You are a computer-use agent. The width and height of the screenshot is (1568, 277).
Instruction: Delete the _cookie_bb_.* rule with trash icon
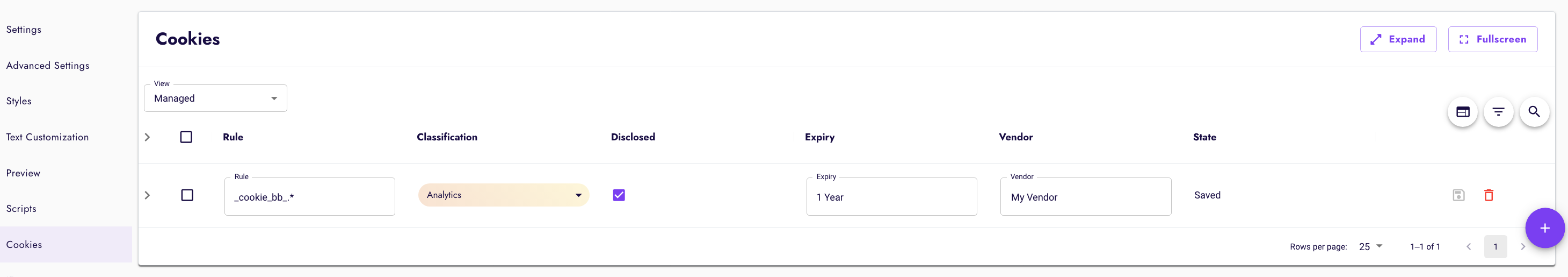click(x=1489, y=195)
